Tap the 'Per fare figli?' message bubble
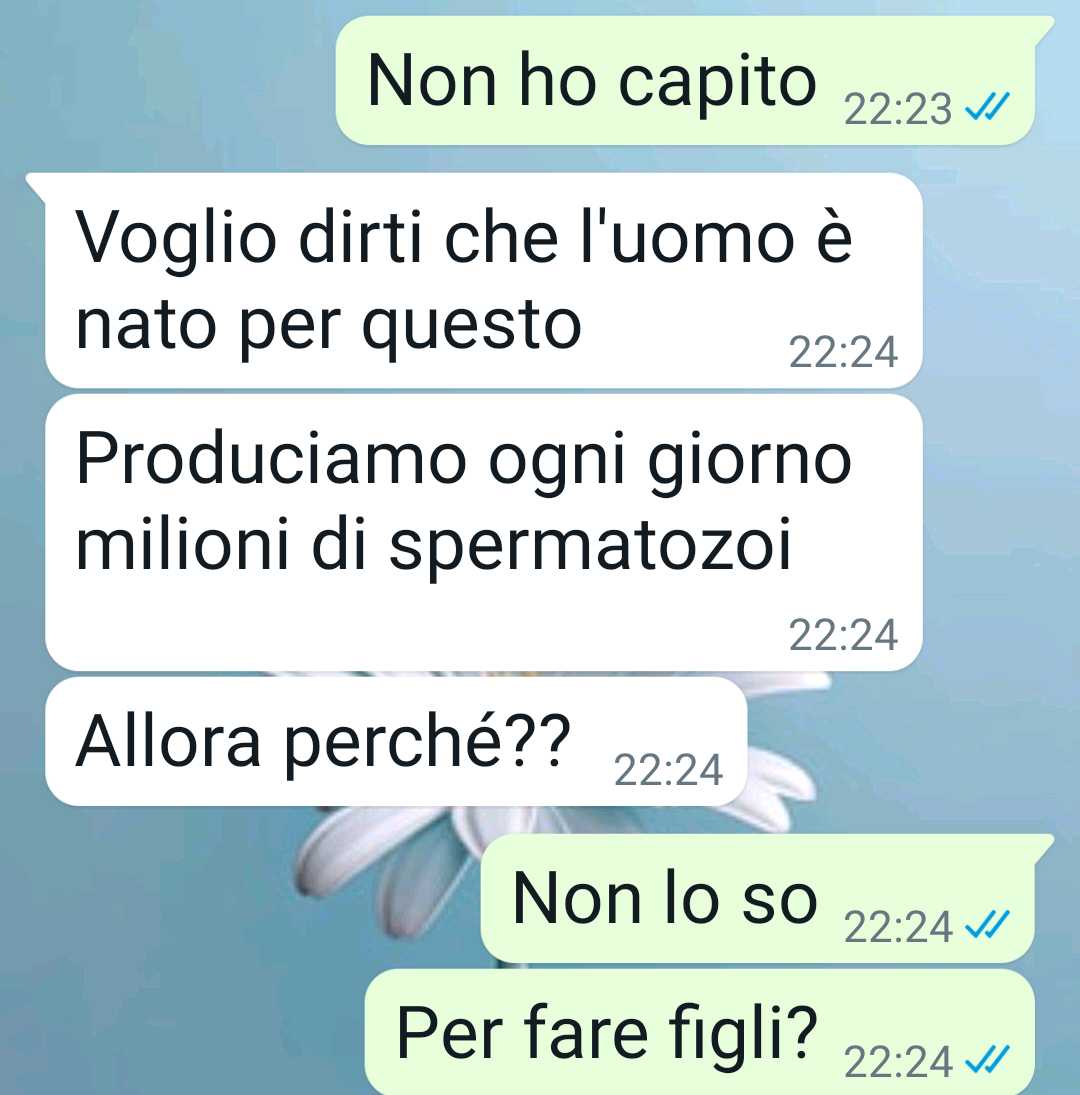 [700, 1033]
